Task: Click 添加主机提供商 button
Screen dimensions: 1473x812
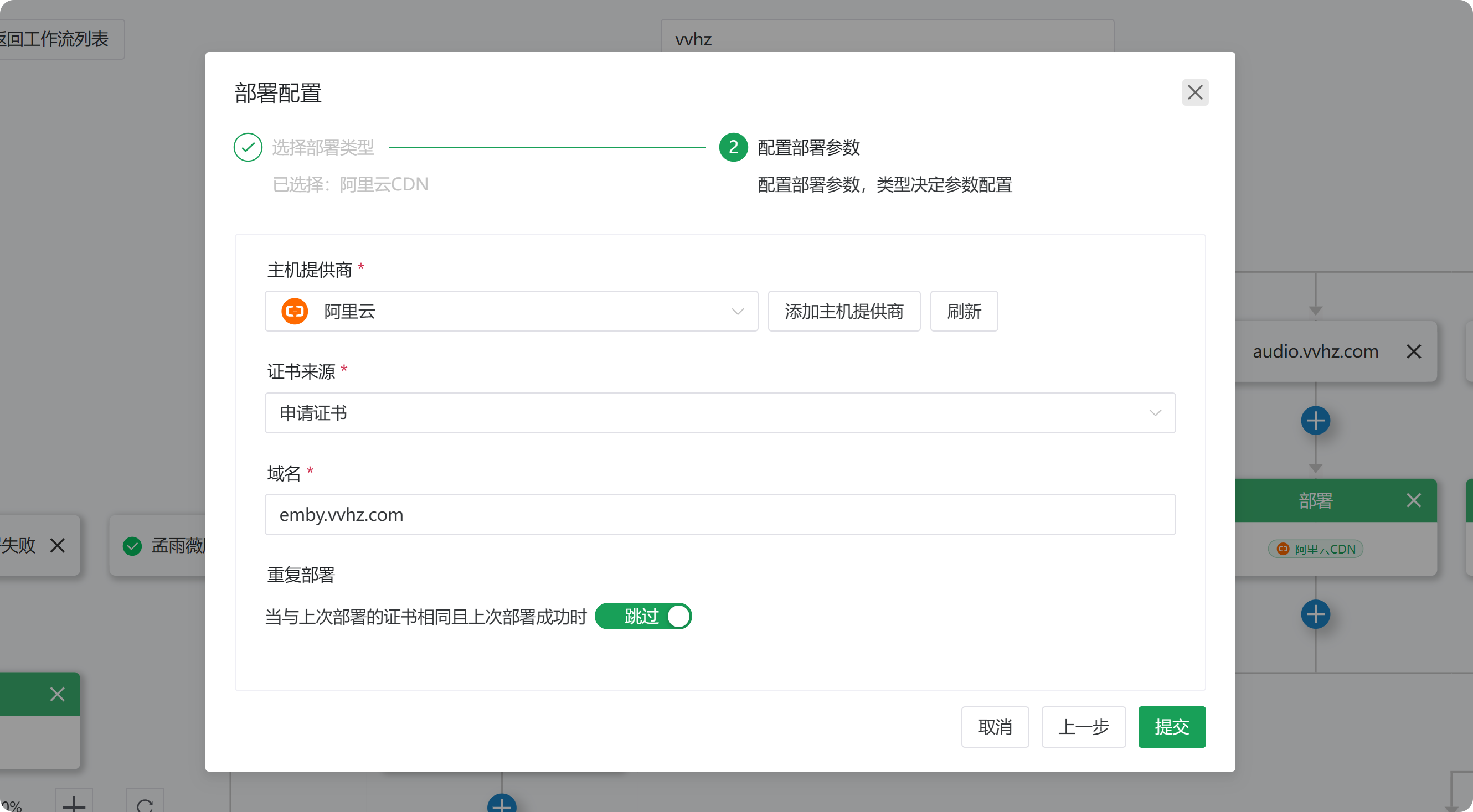Action: pos(843,312)
